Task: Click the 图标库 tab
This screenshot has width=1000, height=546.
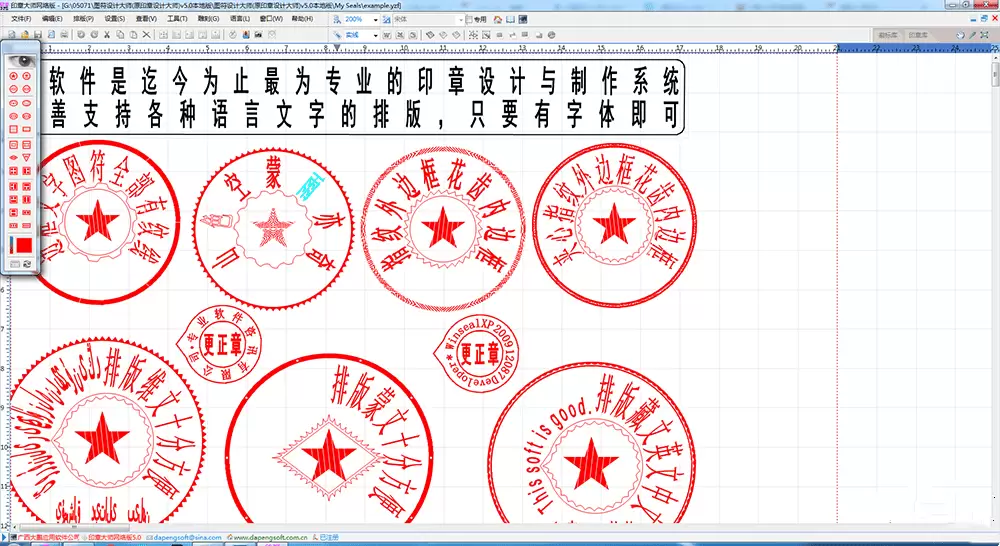Action: [x=888, y=35]
